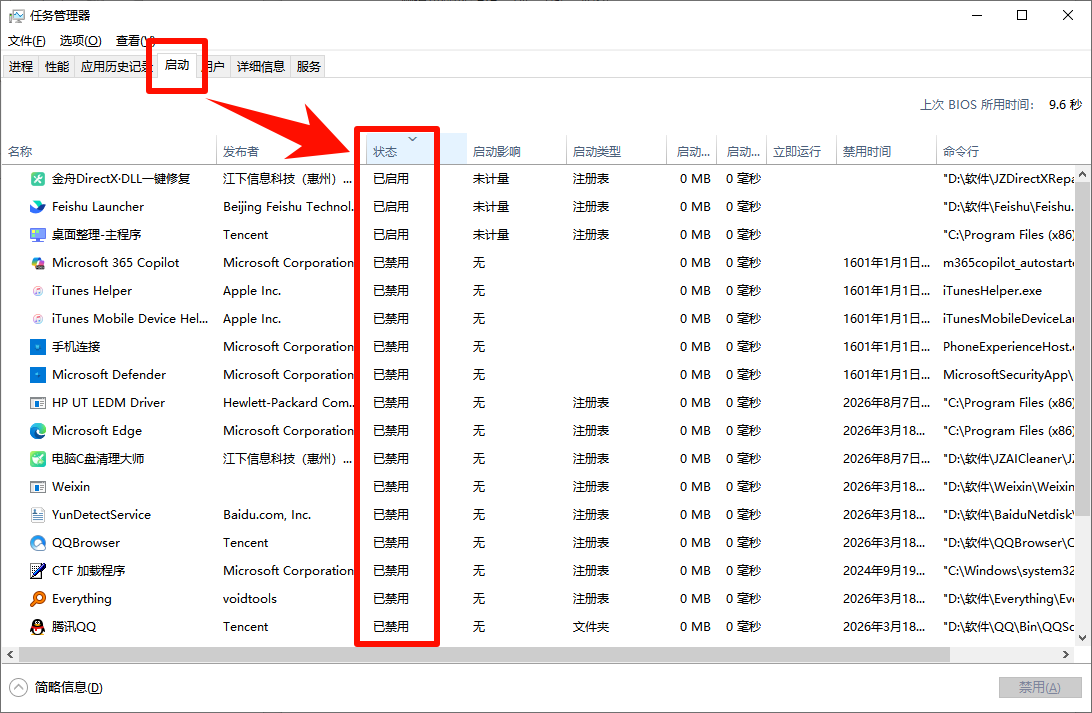Image resolution: width=1092 pixels, height=713 pixels.
Task: Switch to the 详细信息 tab
Action: click(x=260, y=66)
